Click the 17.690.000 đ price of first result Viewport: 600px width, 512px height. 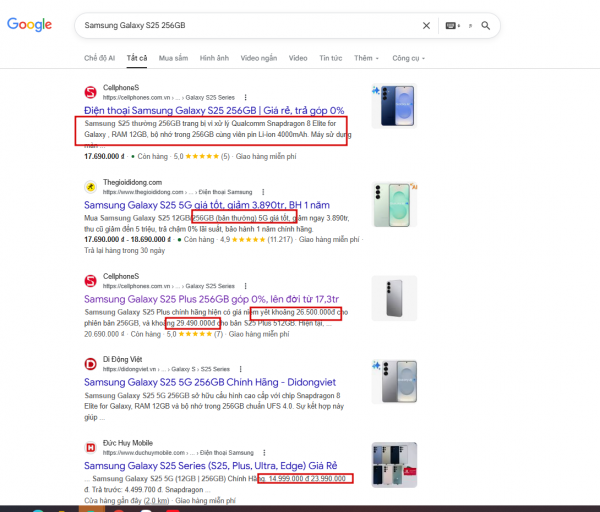[104, 157]
